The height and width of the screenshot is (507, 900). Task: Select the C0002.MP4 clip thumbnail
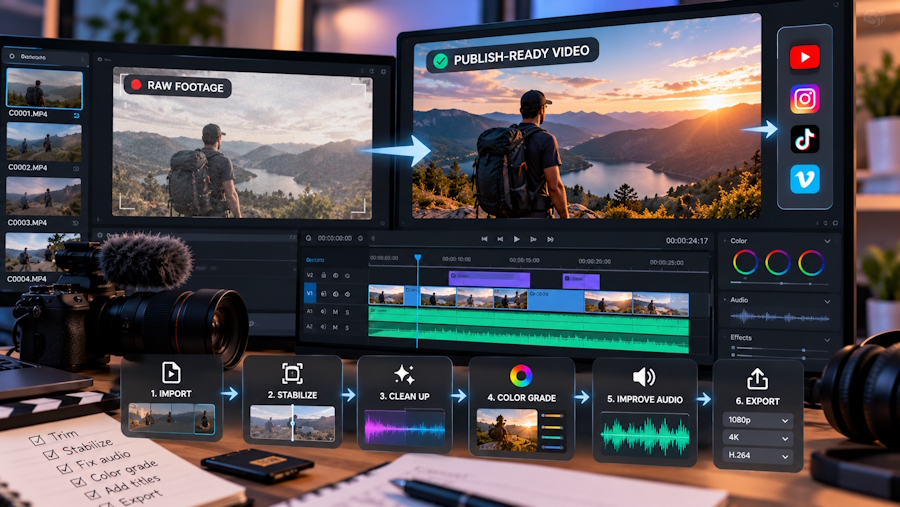pyautogui.click(x=44, y=142)
